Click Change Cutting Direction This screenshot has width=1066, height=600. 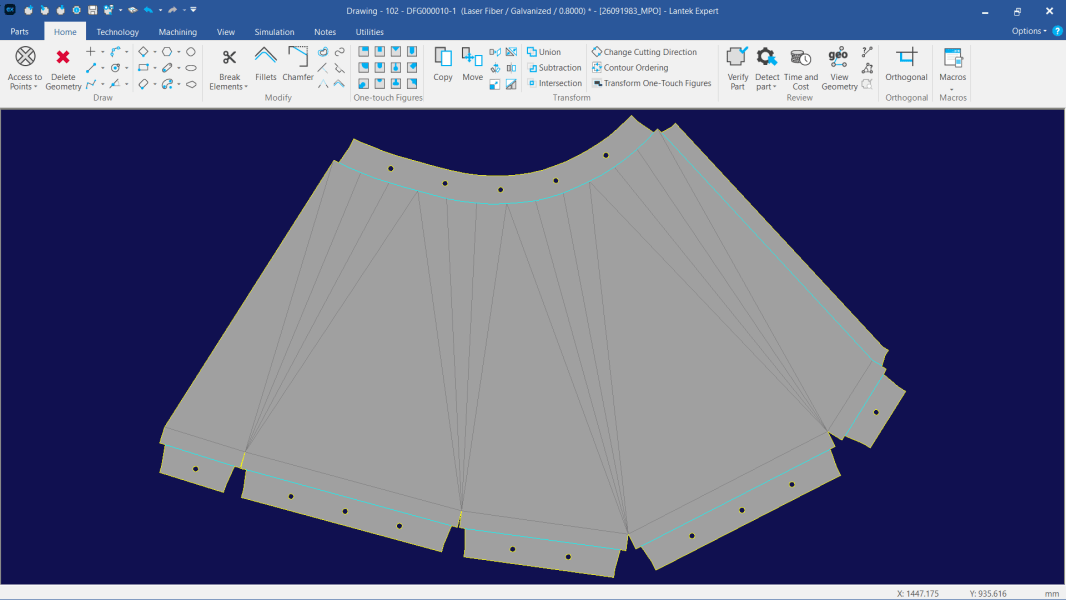click(x=649, y=52)
